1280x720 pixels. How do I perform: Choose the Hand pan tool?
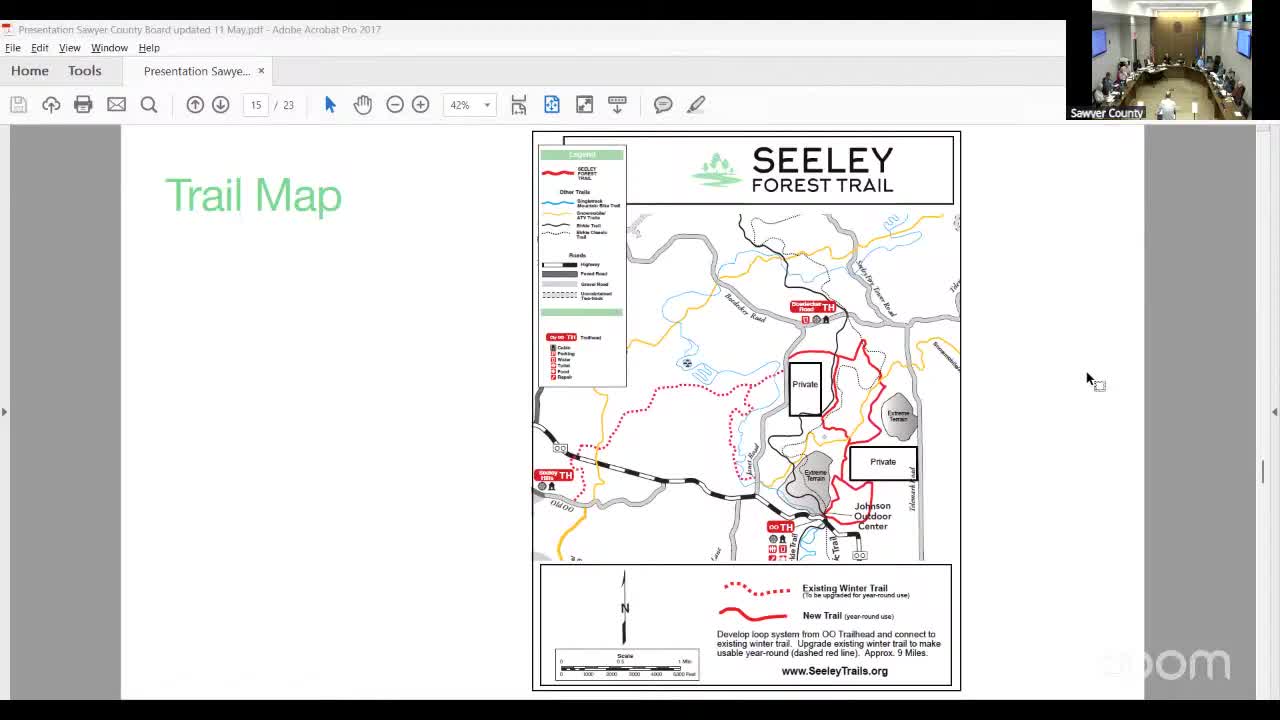click(x=362, y=105)
